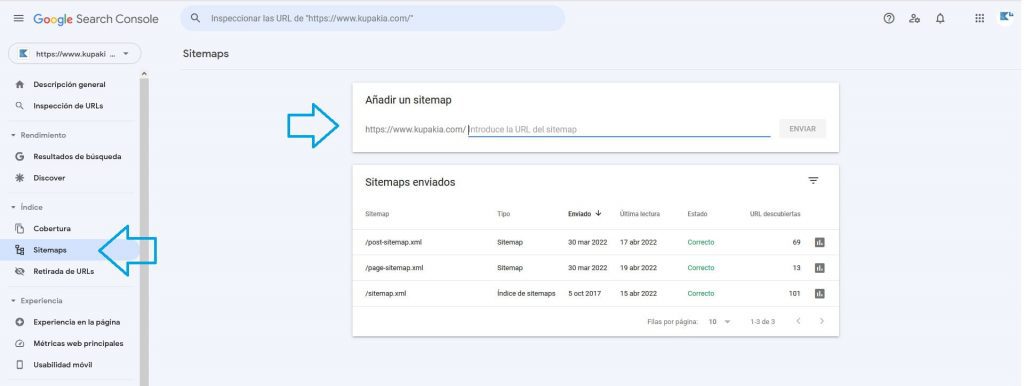
Task: Click the 69 discovered URLs value
Action: point(796,242)
